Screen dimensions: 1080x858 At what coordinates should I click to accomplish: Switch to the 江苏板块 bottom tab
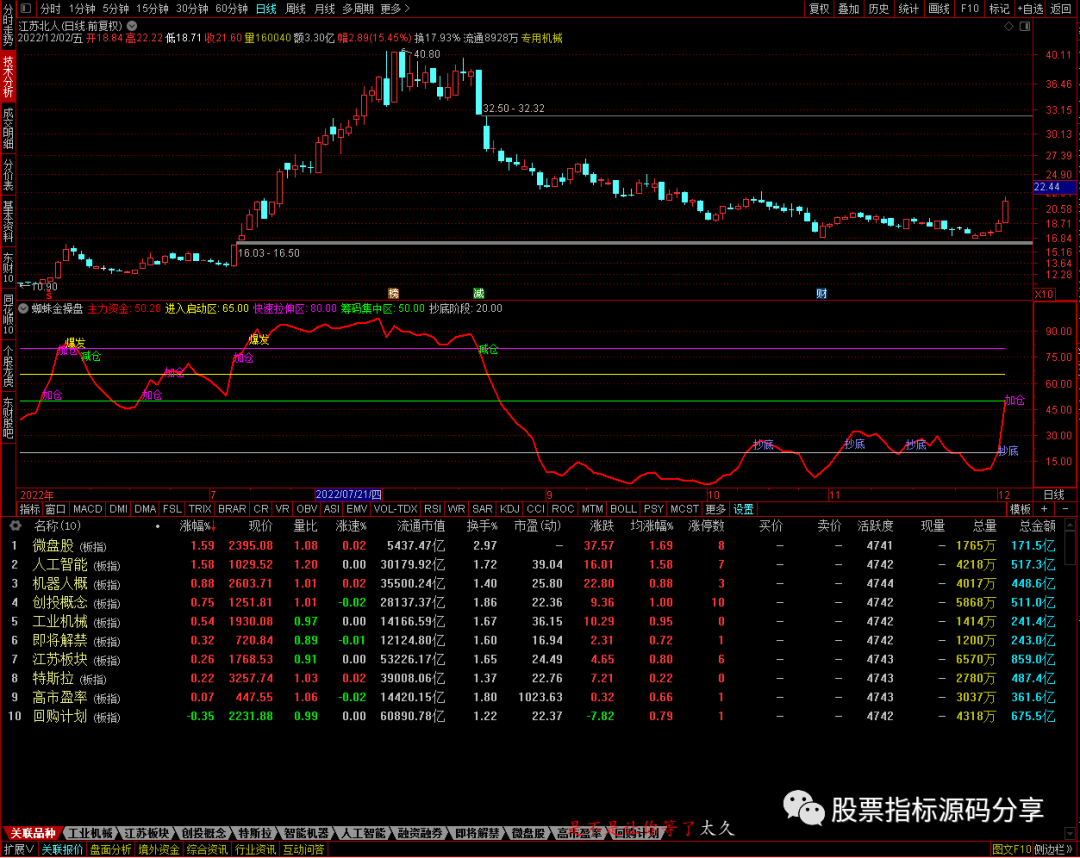click(x=147, y=833)
